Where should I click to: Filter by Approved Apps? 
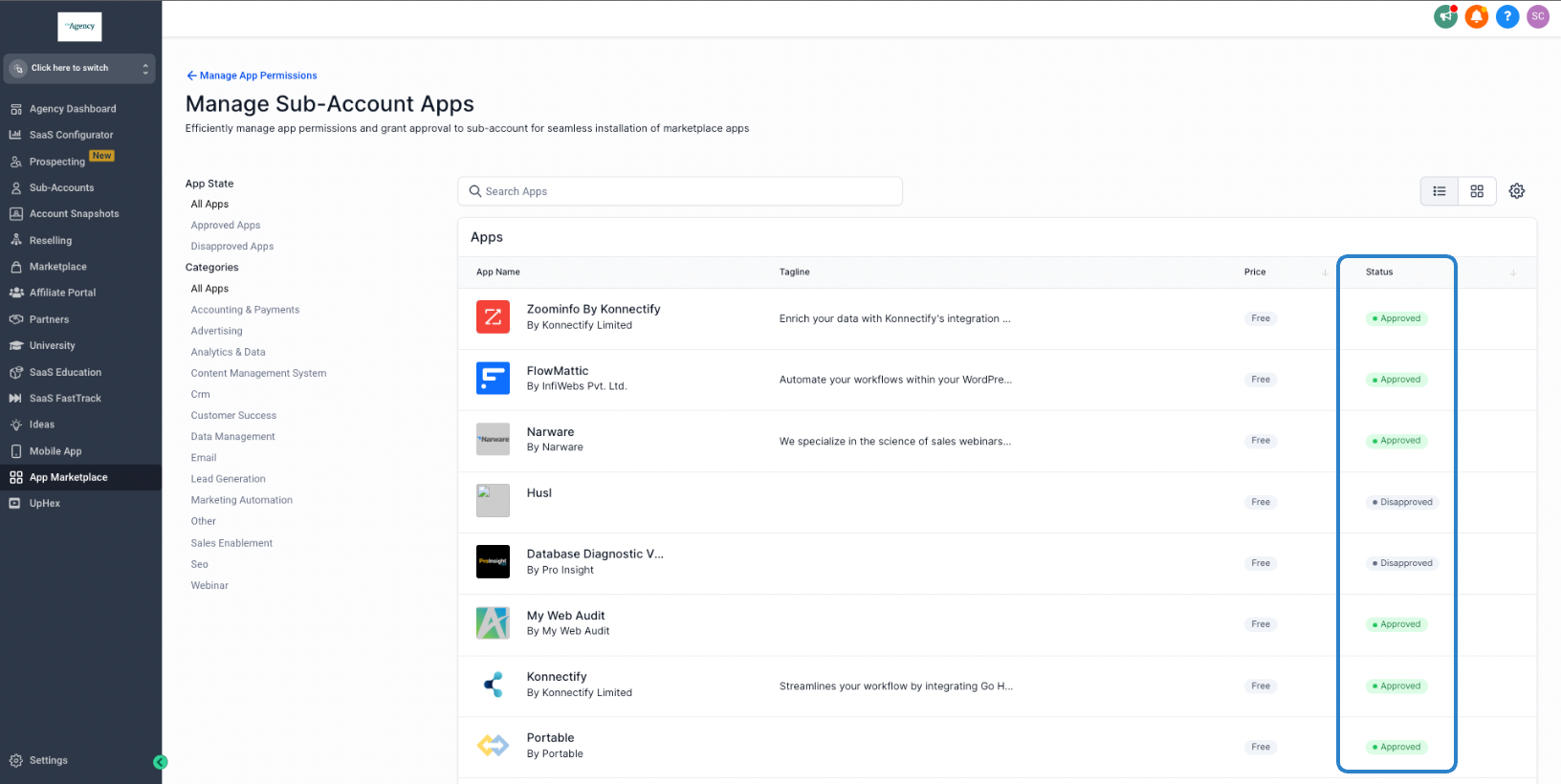[226, 226]
